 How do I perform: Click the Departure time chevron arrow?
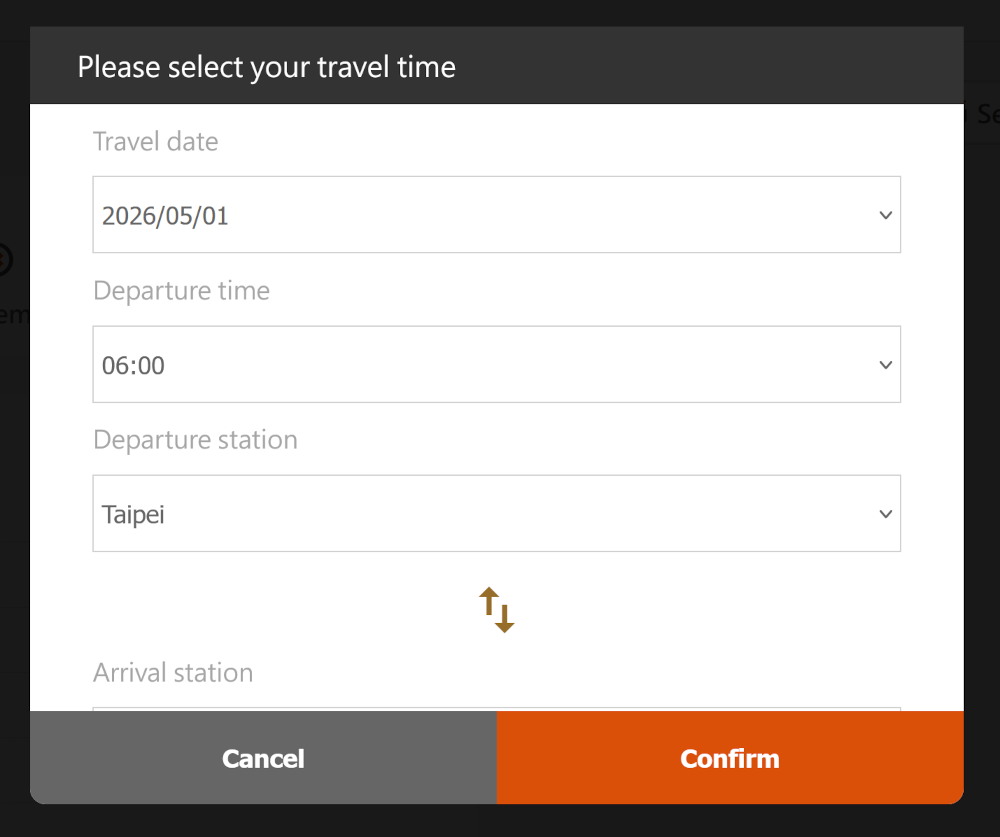pyautogui.click(x=885, y=365)
